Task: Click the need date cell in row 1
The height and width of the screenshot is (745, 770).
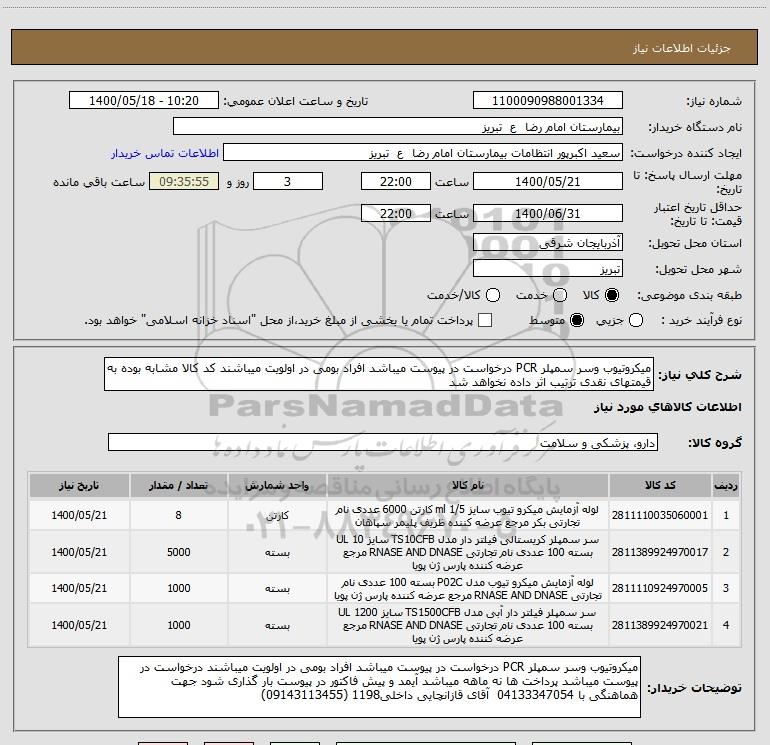Action: [79, 515]
